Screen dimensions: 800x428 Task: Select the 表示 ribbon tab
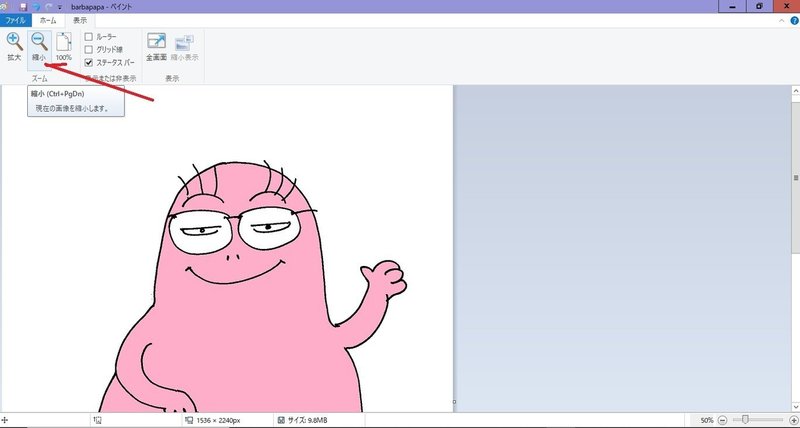pyautogui.click(x=80, y=20)
